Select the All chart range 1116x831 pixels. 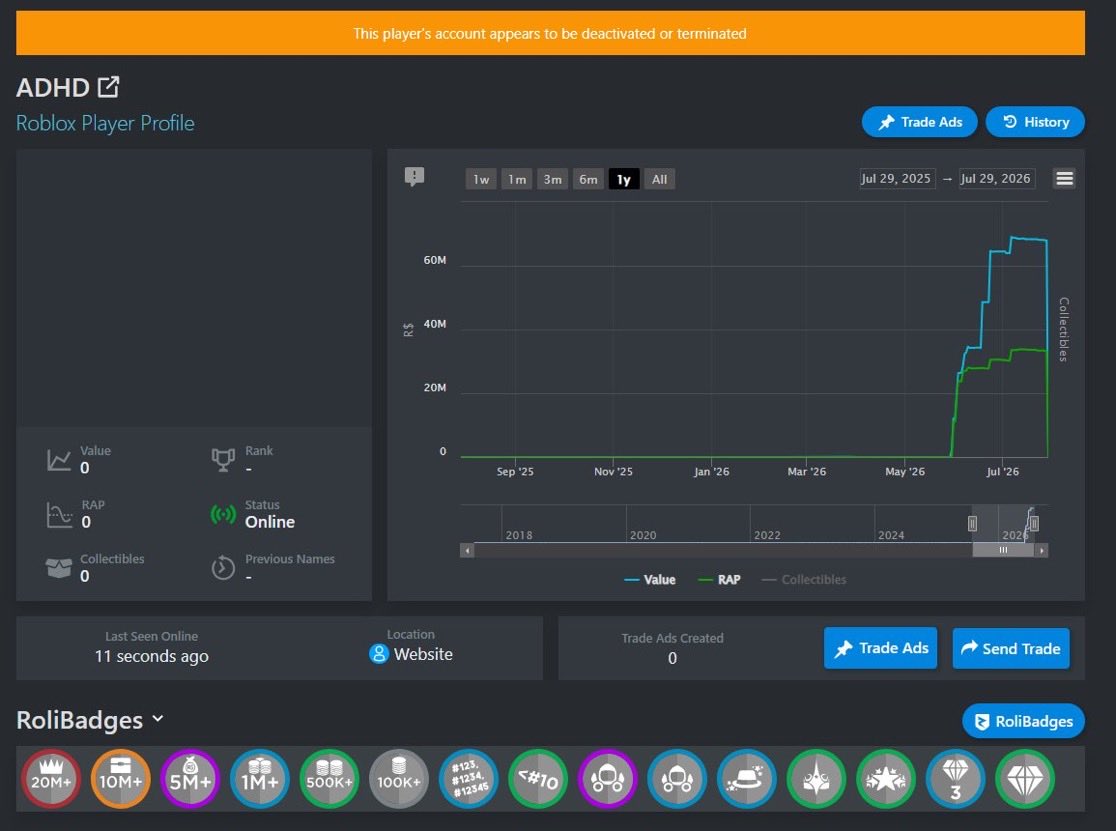click(x=660, y=179)
